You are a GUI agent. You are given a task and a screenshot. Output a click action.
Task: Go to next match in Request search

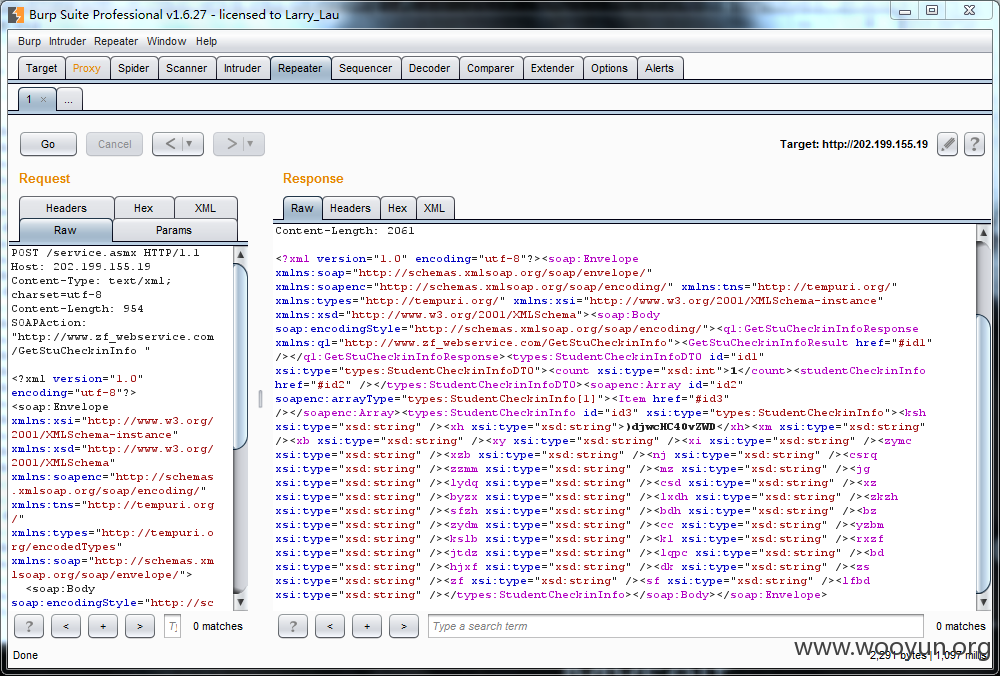click(140, 626)
